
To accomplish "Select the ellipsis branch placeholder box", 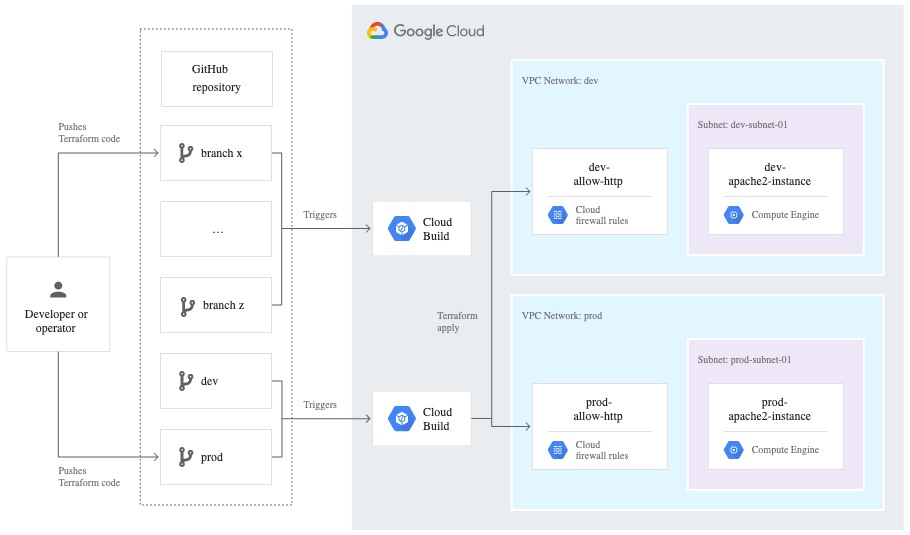I will [216, 229].
